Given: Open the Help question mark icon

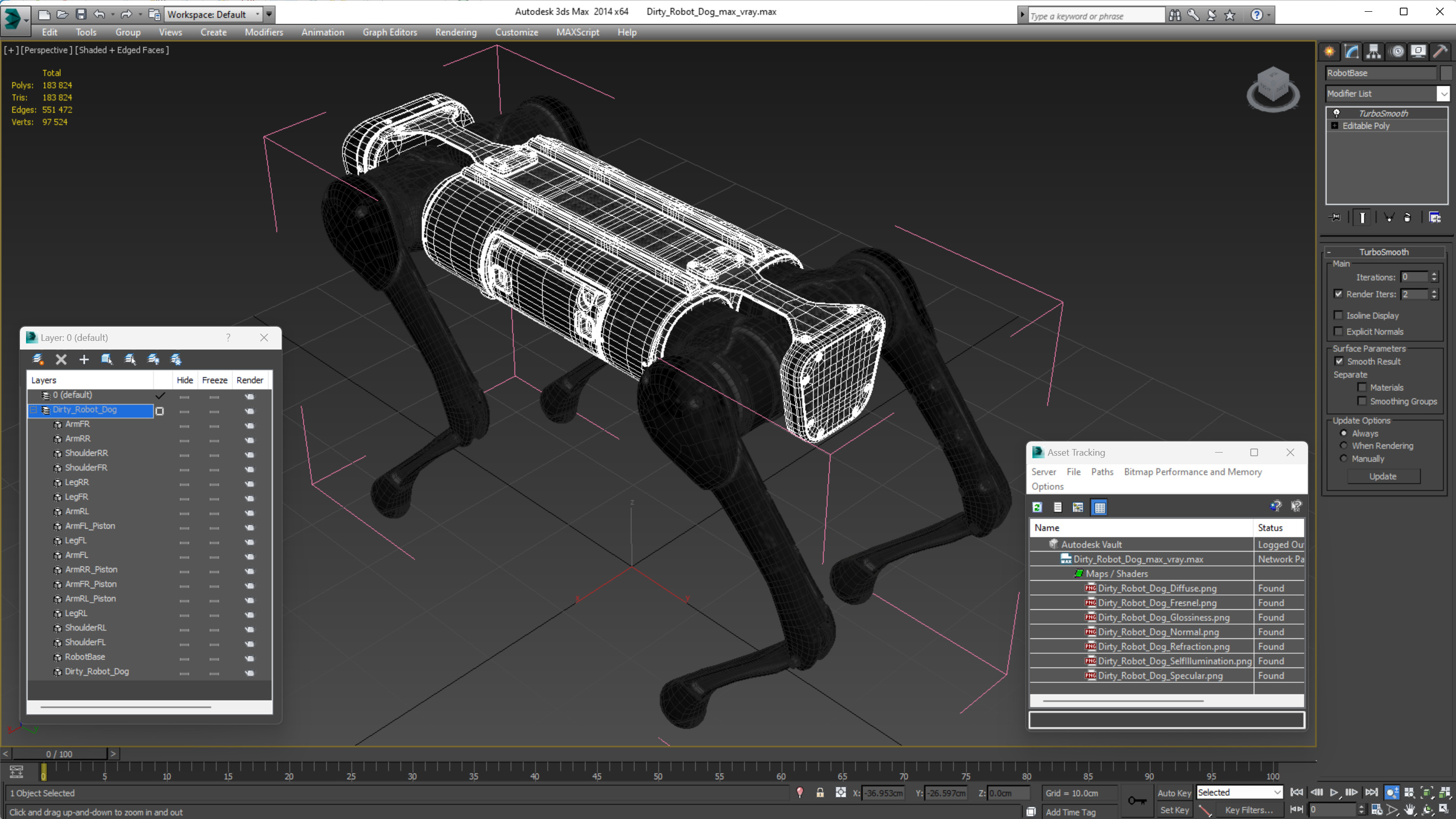Looking at the screenshot, I should coord(1256,15).
